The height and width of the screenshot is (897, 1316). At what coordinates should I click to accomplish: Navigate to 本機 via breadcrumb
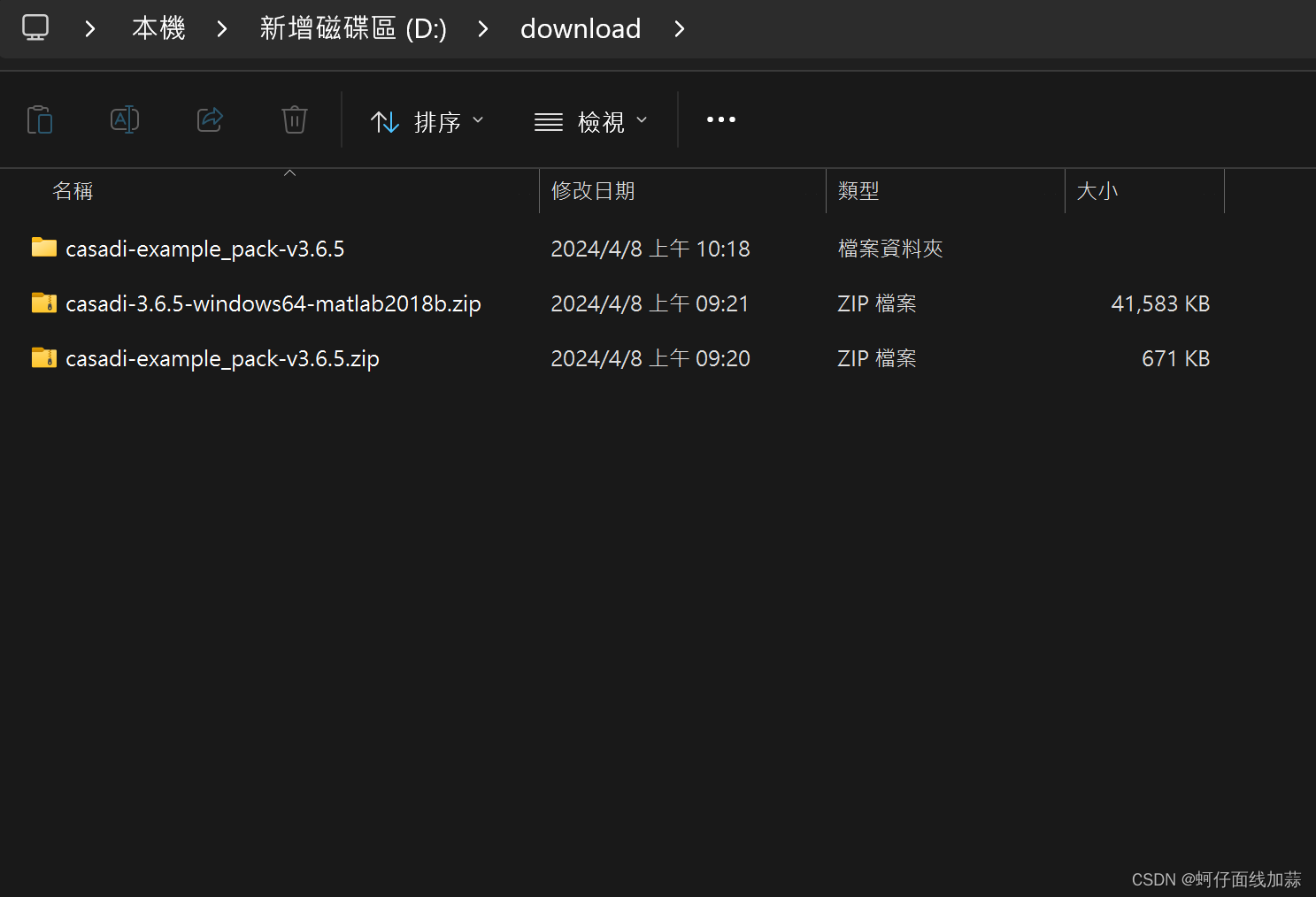[x=158, y=27]
